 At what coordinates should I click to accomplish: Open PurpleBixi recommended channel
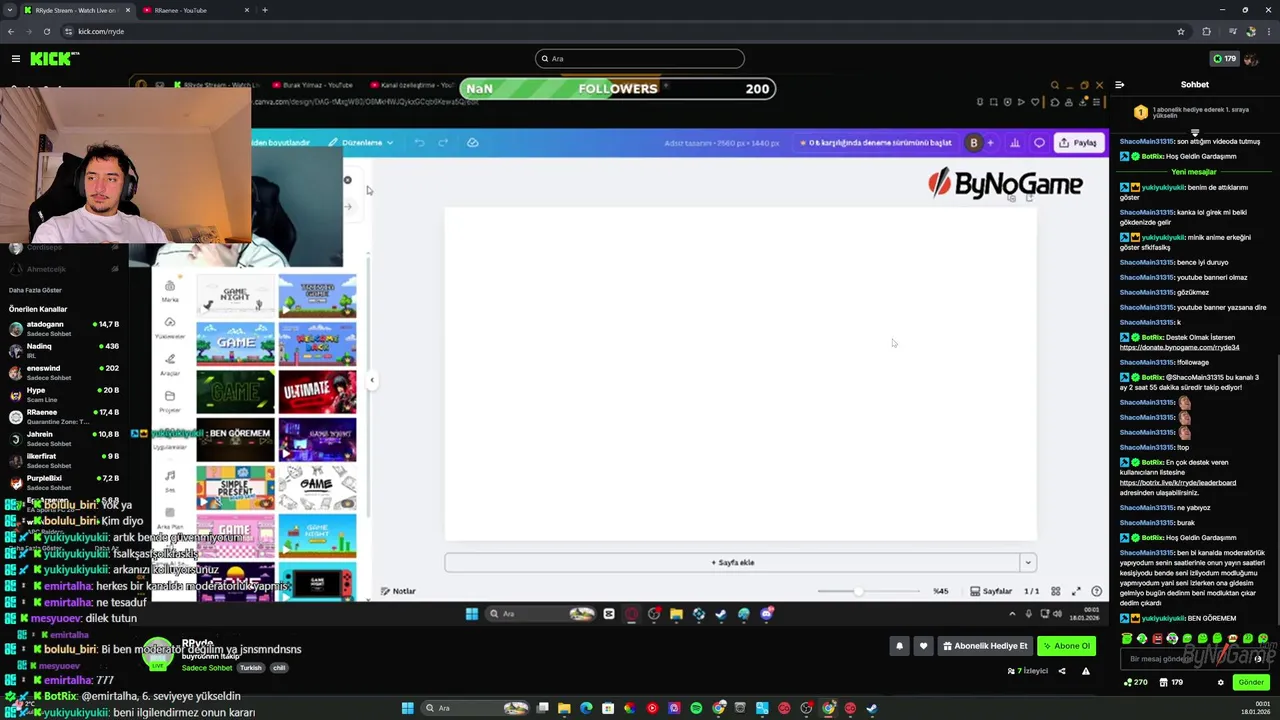tap(64, 482)
